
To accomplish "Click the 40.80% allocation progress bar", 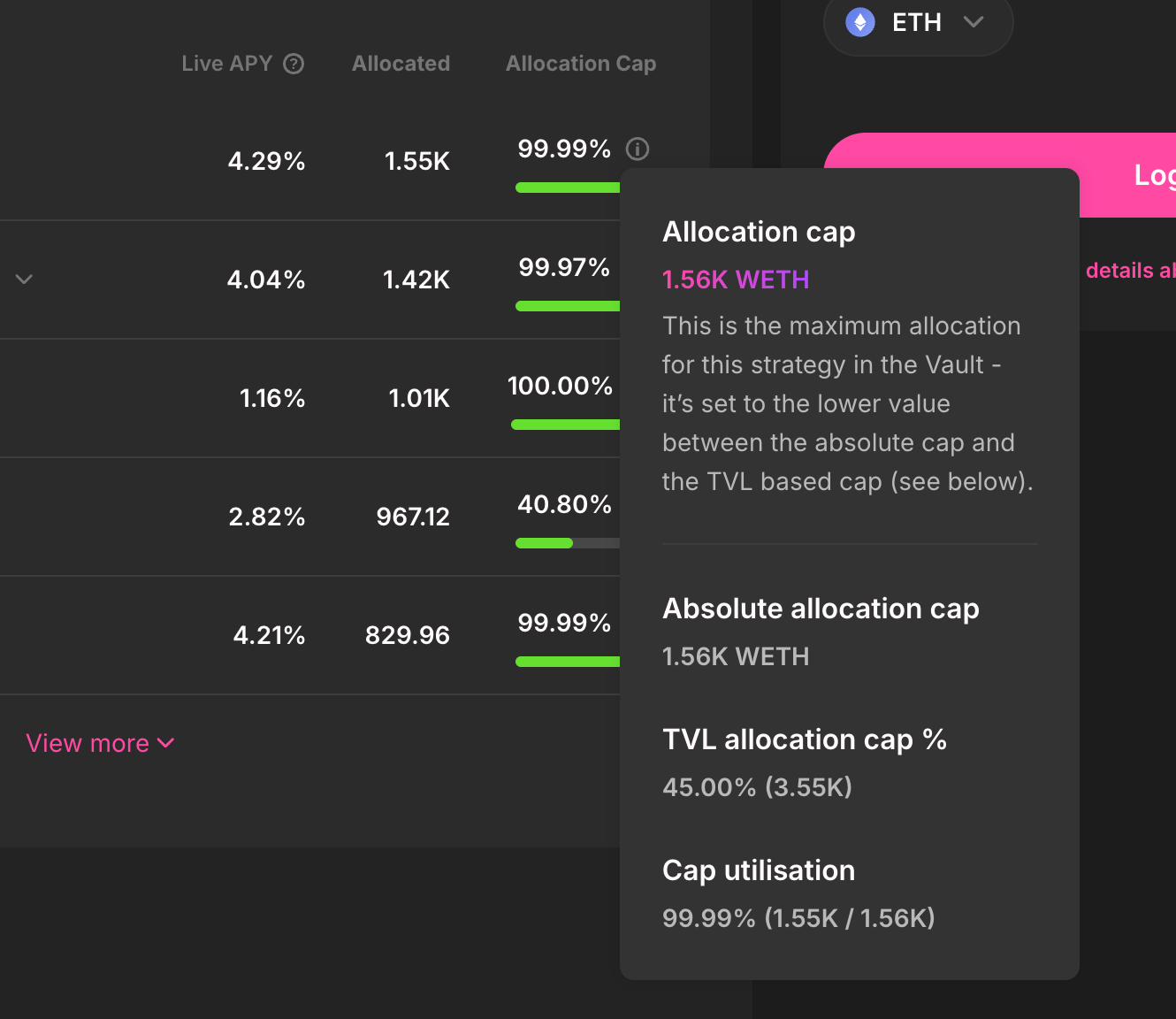I will (x=567, y=543).
